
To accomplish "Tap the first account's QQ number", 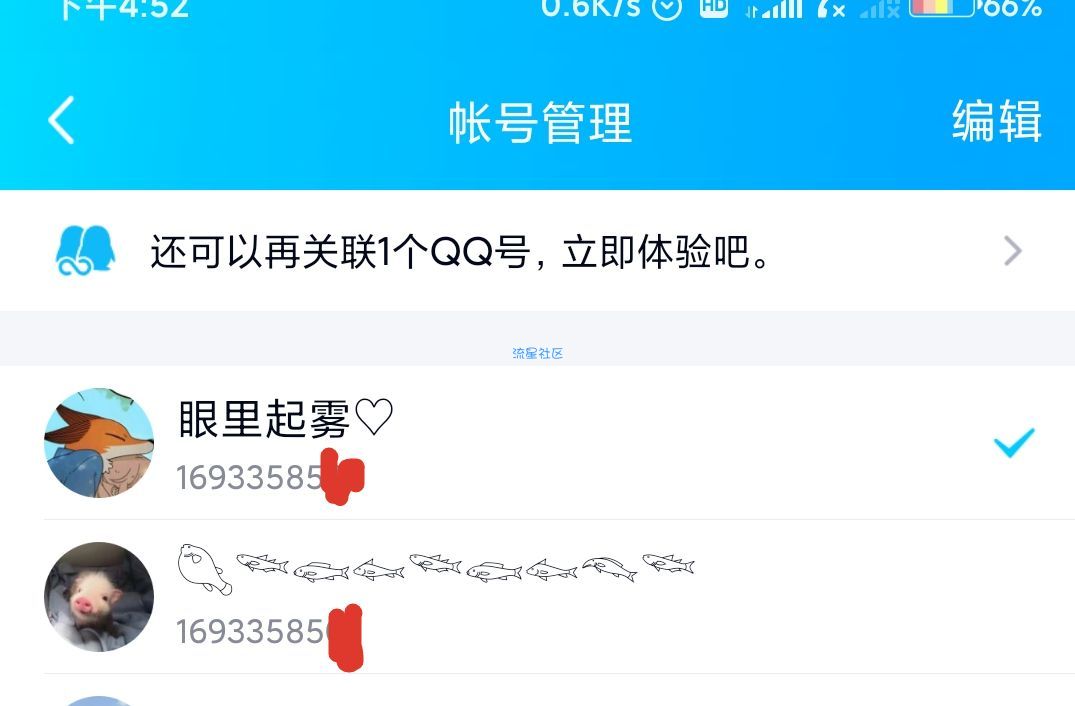I will pos(270,477).
